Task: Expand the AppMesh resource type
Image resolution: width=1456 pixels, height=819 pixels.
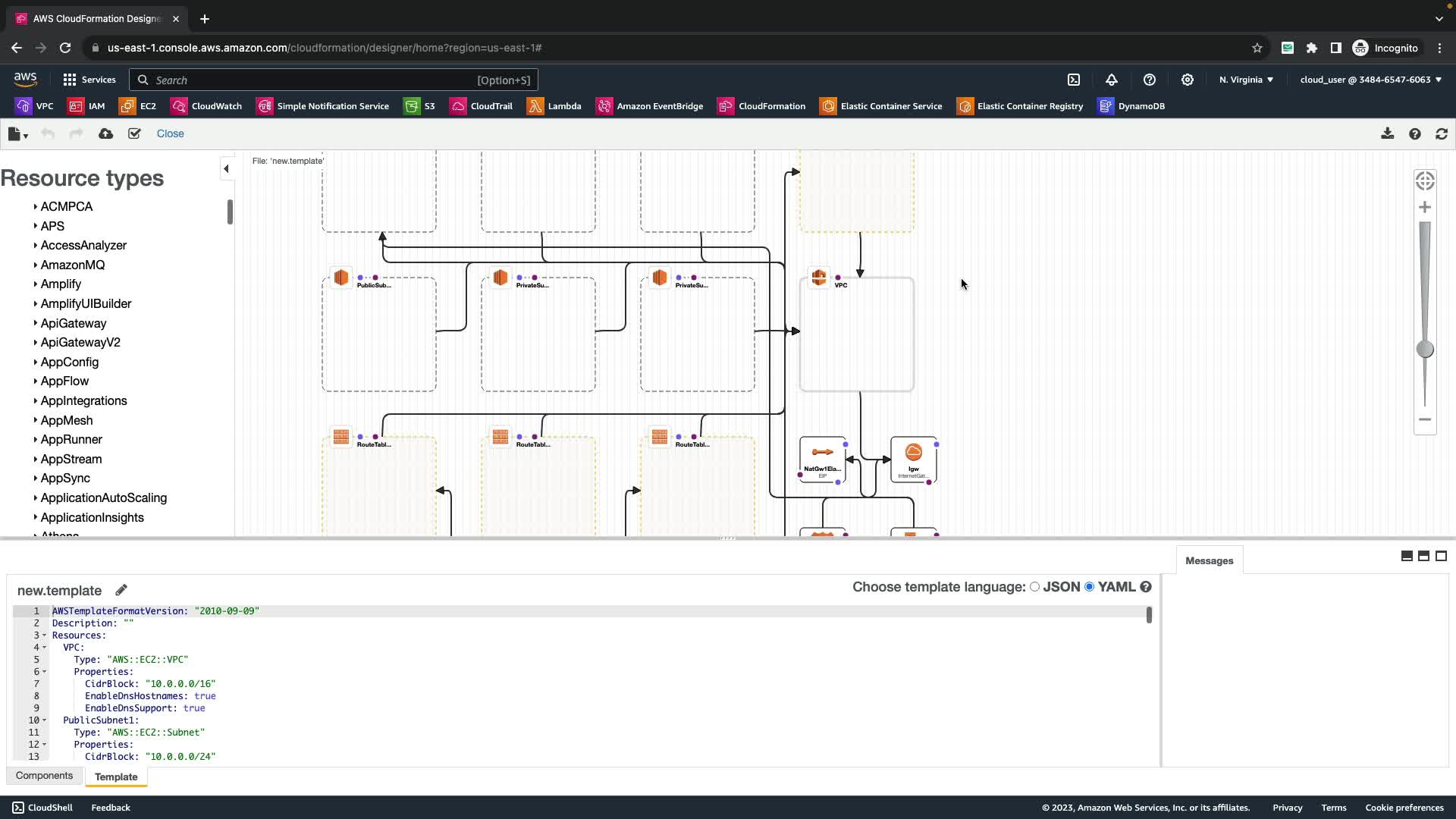Action: (x=67, y=420)
